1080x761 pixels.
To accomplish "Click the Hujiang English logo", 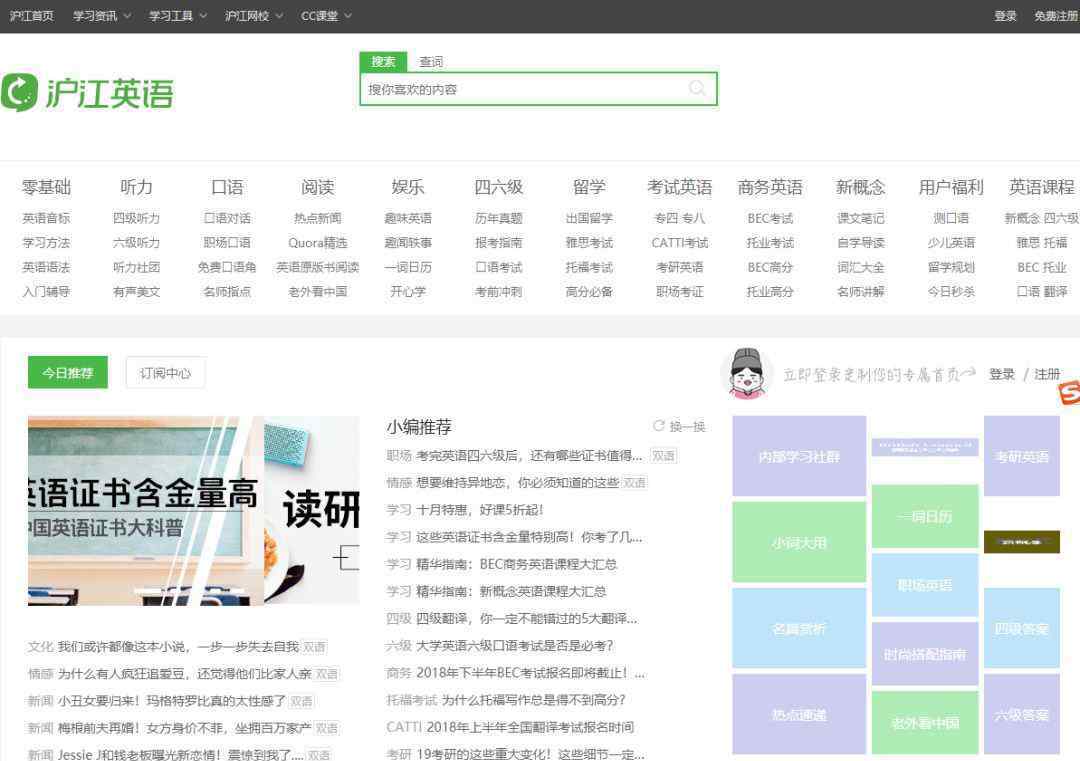I will (x=87, y=92).
